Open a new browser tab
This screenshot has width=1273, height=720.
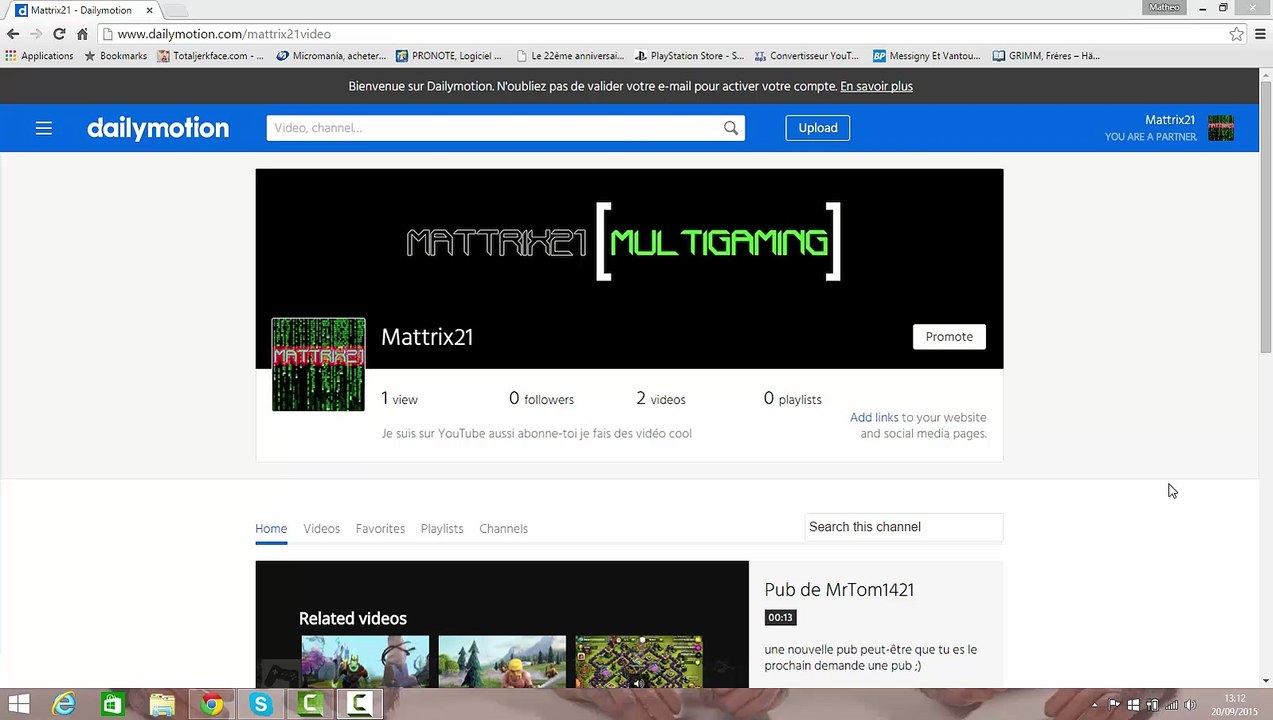175,10
